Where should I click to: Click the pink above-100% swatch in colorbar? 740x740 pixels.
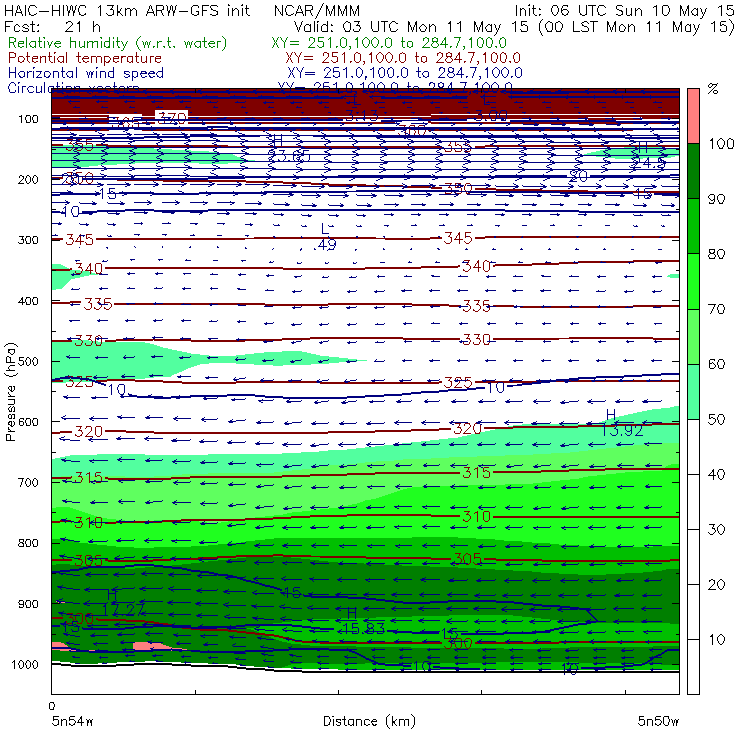(x=693, y=116)
